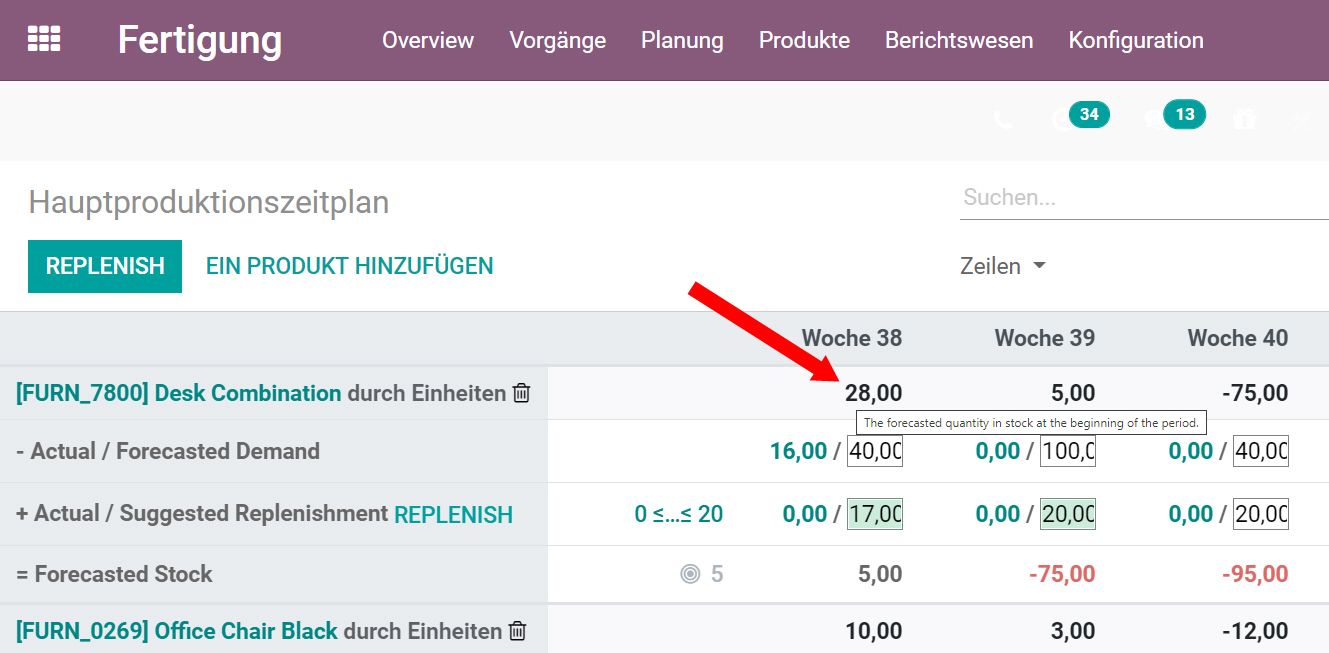Click EIN PRODUKT HINZUFÜGEN

tap(349, 266)
